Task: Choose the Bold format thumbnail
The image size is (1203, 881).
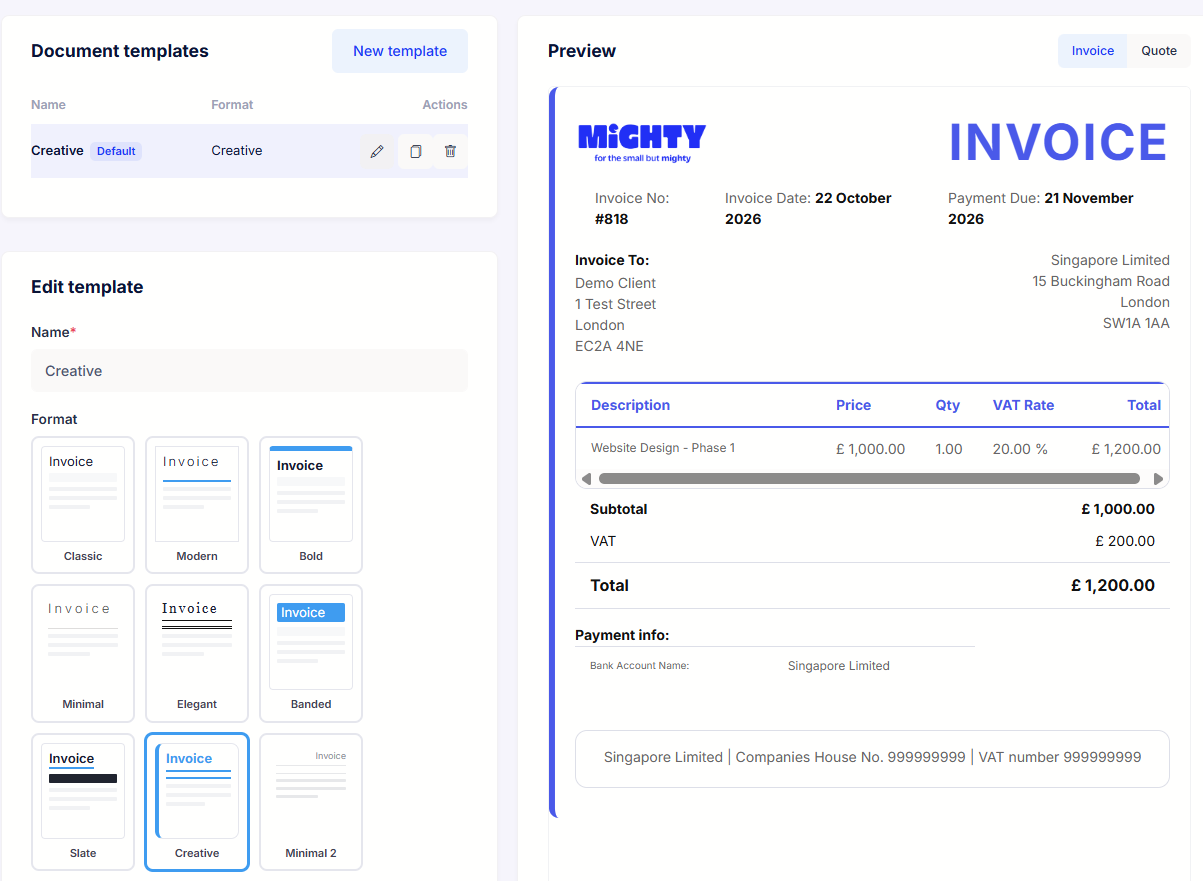Action: pyautogui.click(x=311, y=505)
